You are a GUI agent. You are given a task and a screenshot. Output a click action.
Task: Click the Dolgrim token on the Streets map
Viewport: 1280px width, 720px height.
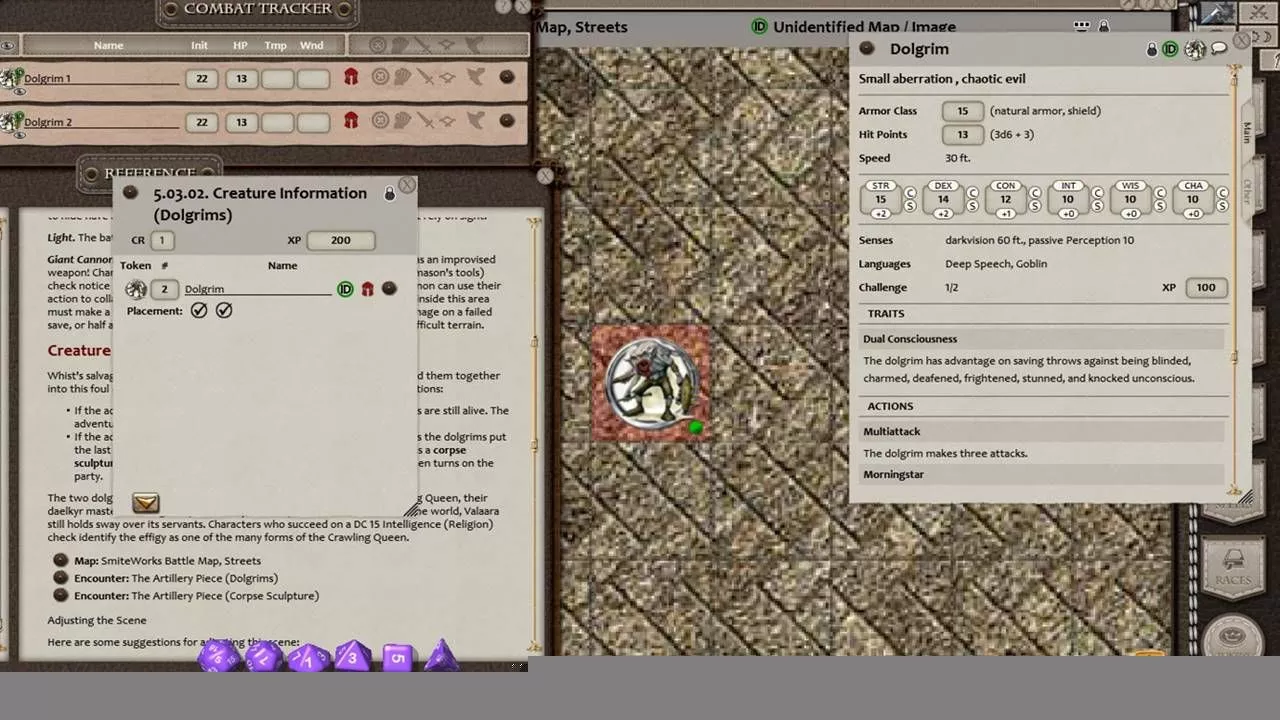click(x=651, y=383)
